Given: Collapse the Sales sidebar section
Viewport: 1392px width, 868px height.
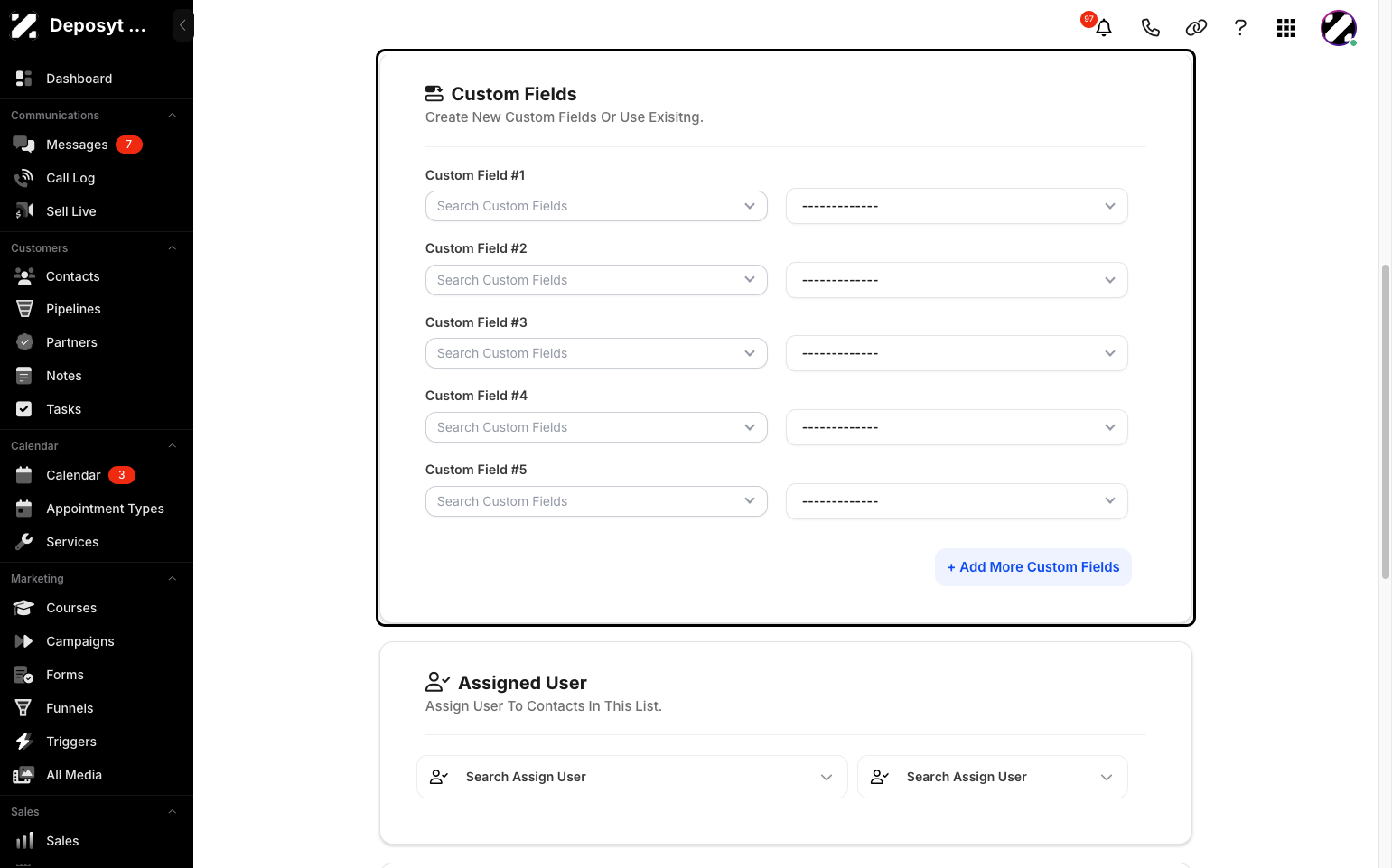Looking at the screenshot, I should coord(172,812).
